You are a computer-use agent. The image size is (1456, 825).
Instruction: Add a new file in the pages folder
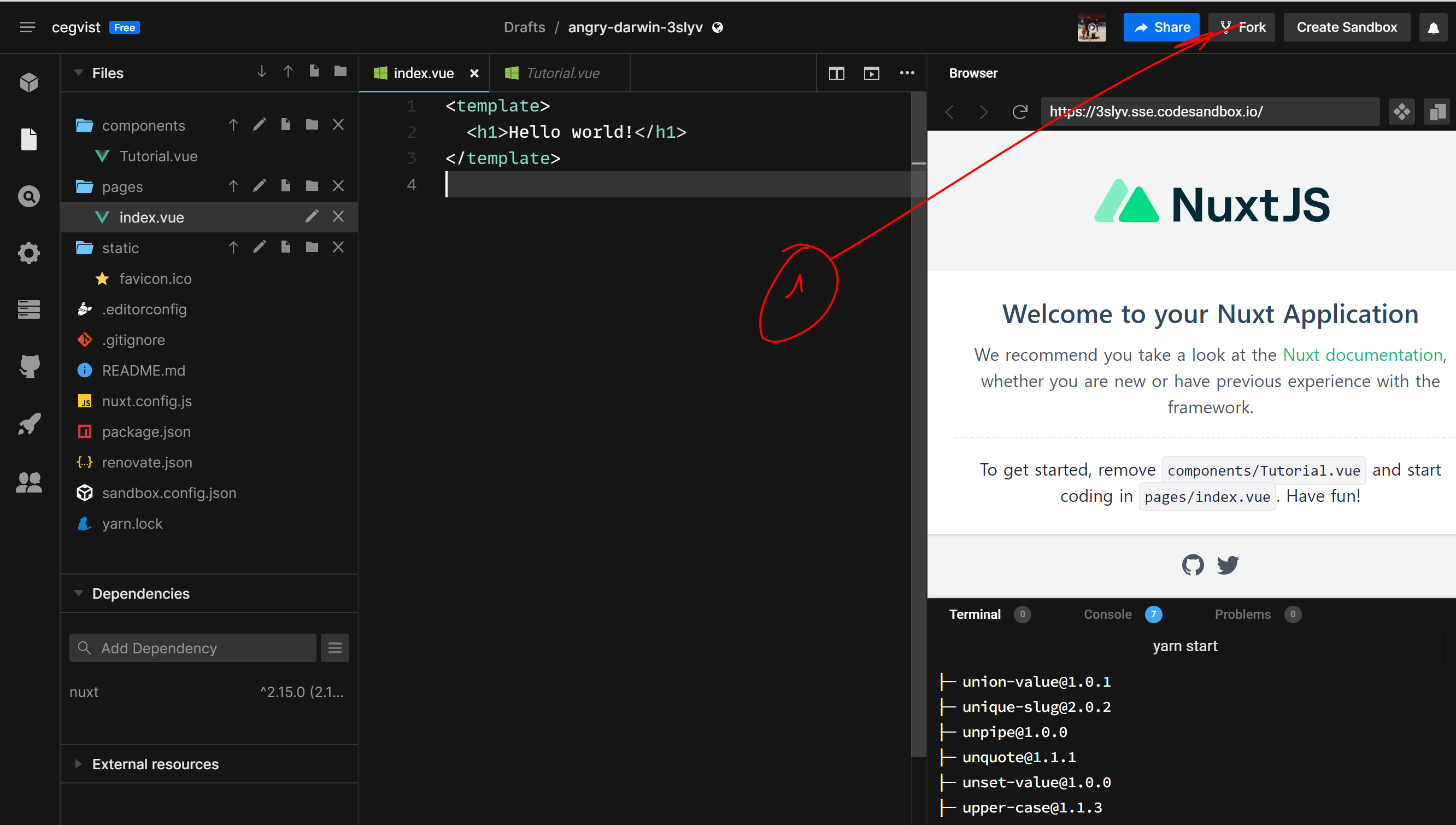[x=285, y=186]
